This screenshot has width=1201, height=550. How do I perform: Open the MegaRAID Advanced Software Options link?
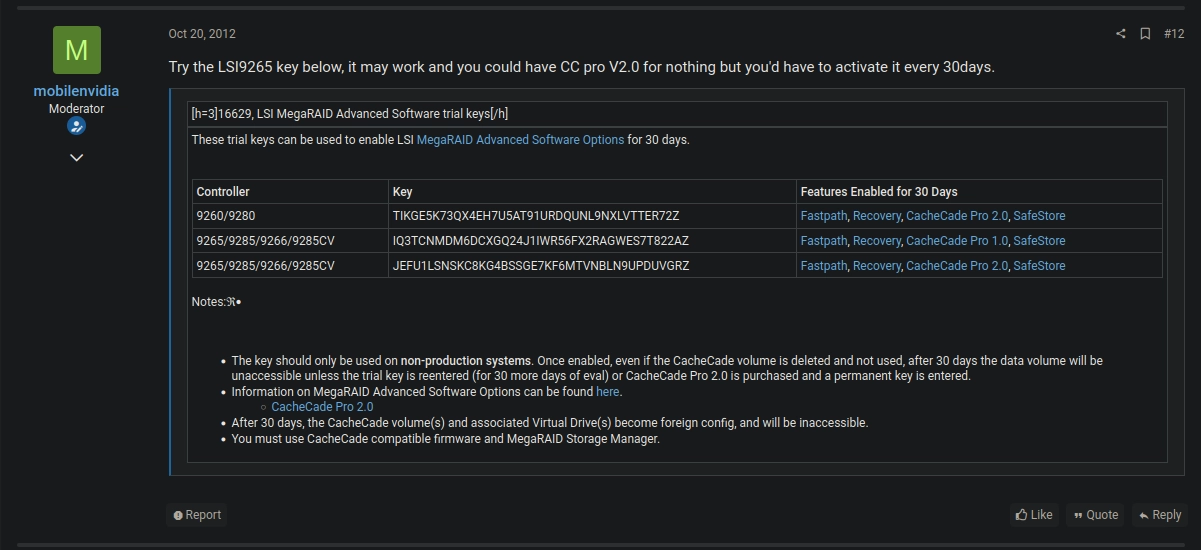(520, 140)
